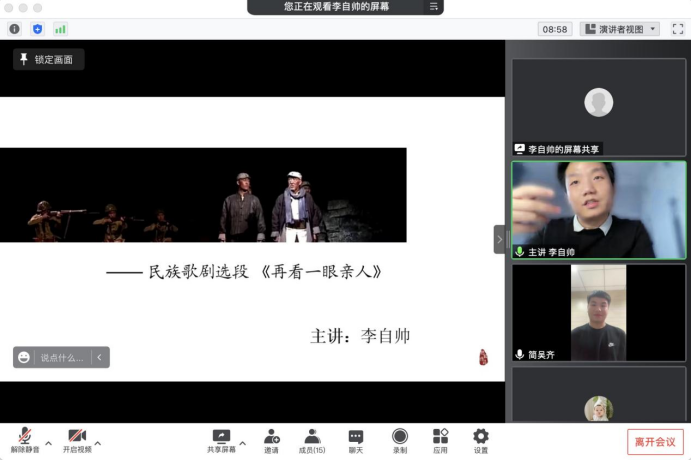
Task: Click the shared slide stage photo
Action: click(203, 195)
